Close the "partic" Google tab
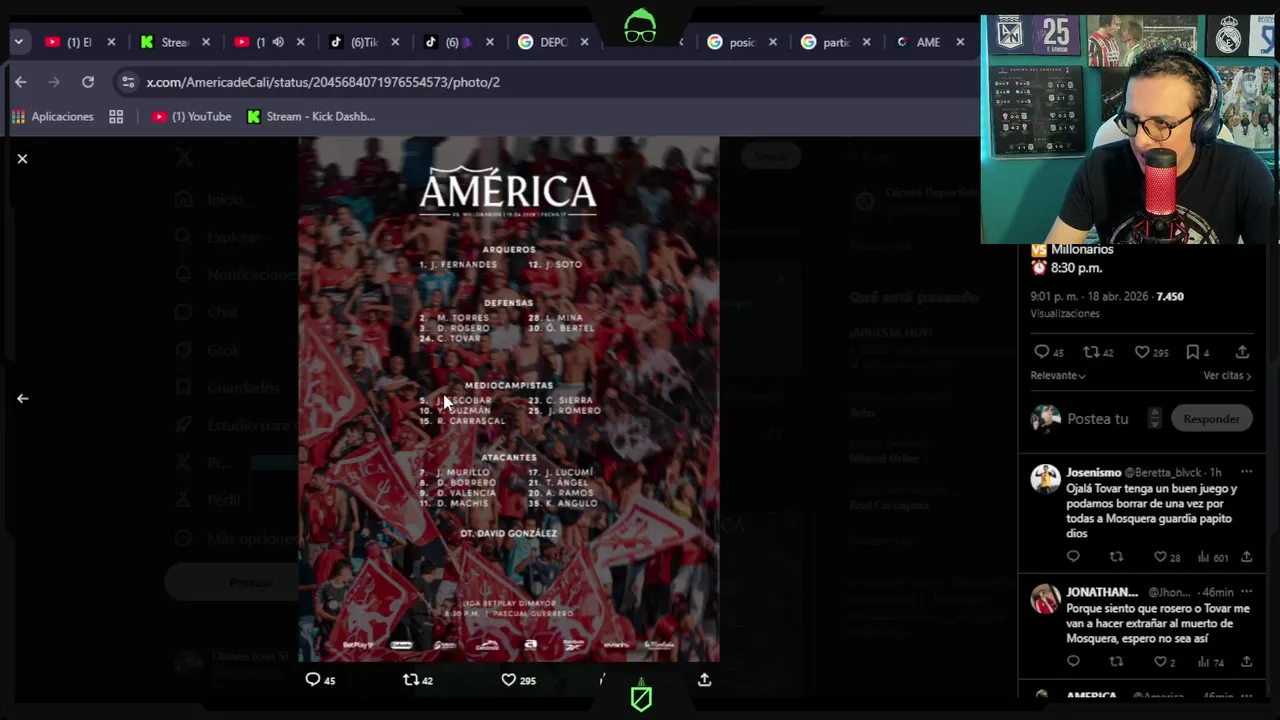Image resolution: width=1280 pixels, height=720 pixels. (x=866, y=42)
